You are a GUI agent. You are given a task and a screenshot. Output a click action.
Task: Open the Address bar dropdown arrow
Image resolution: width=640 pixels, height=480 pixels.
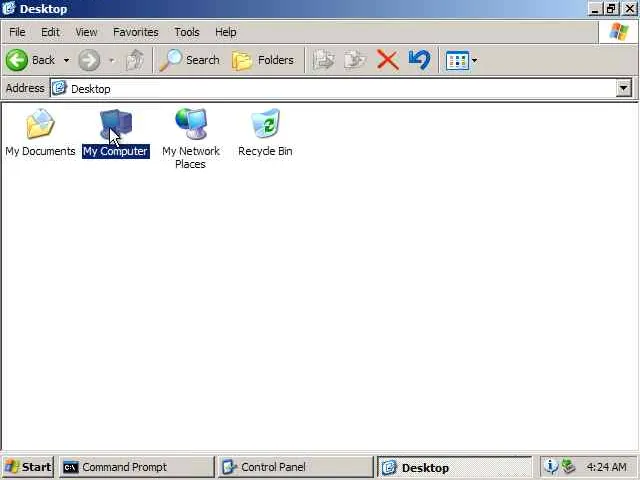point(623,88)
